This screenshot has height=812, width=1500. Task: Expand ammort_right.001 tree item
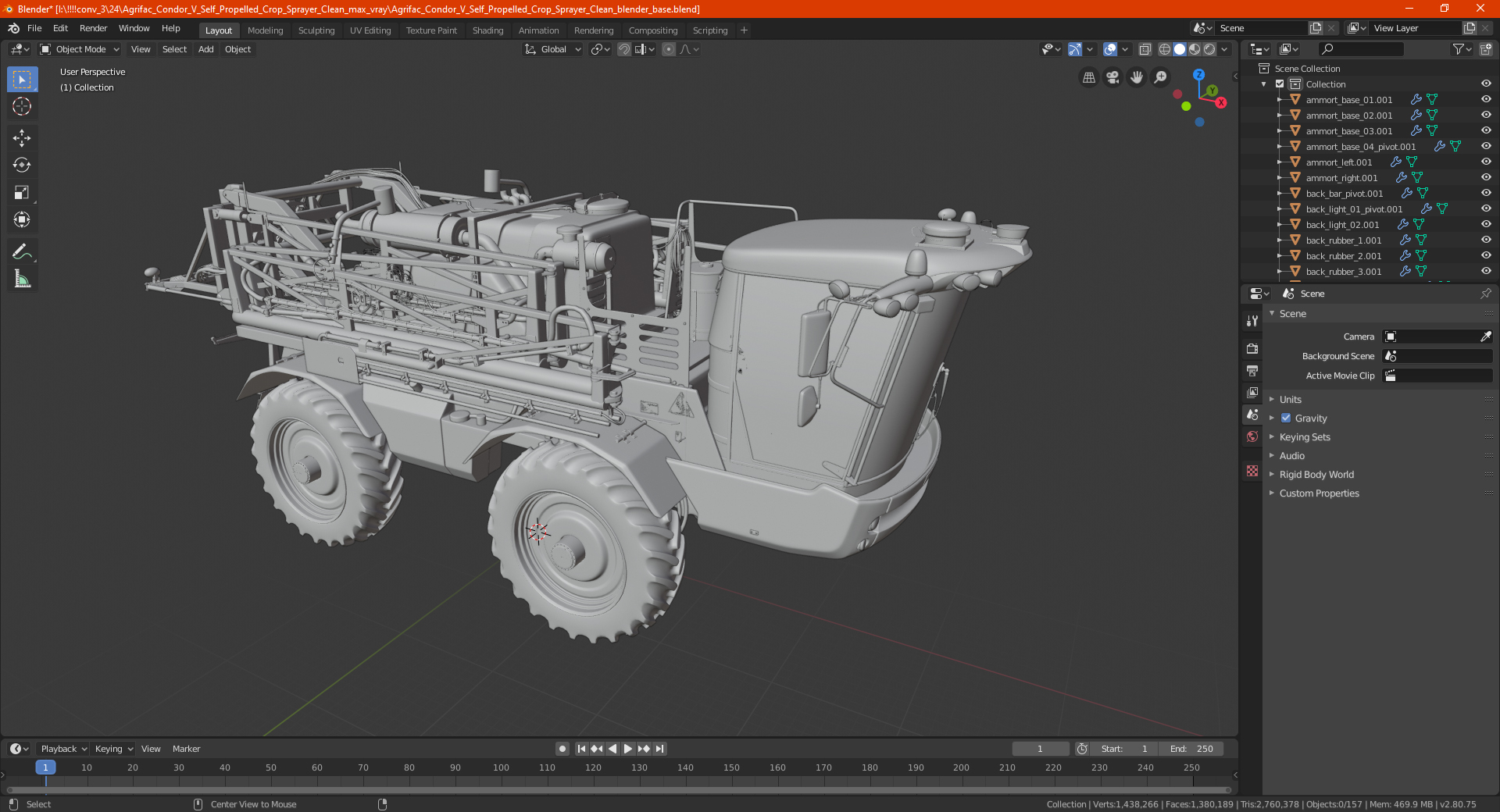tap(1279, 177)
